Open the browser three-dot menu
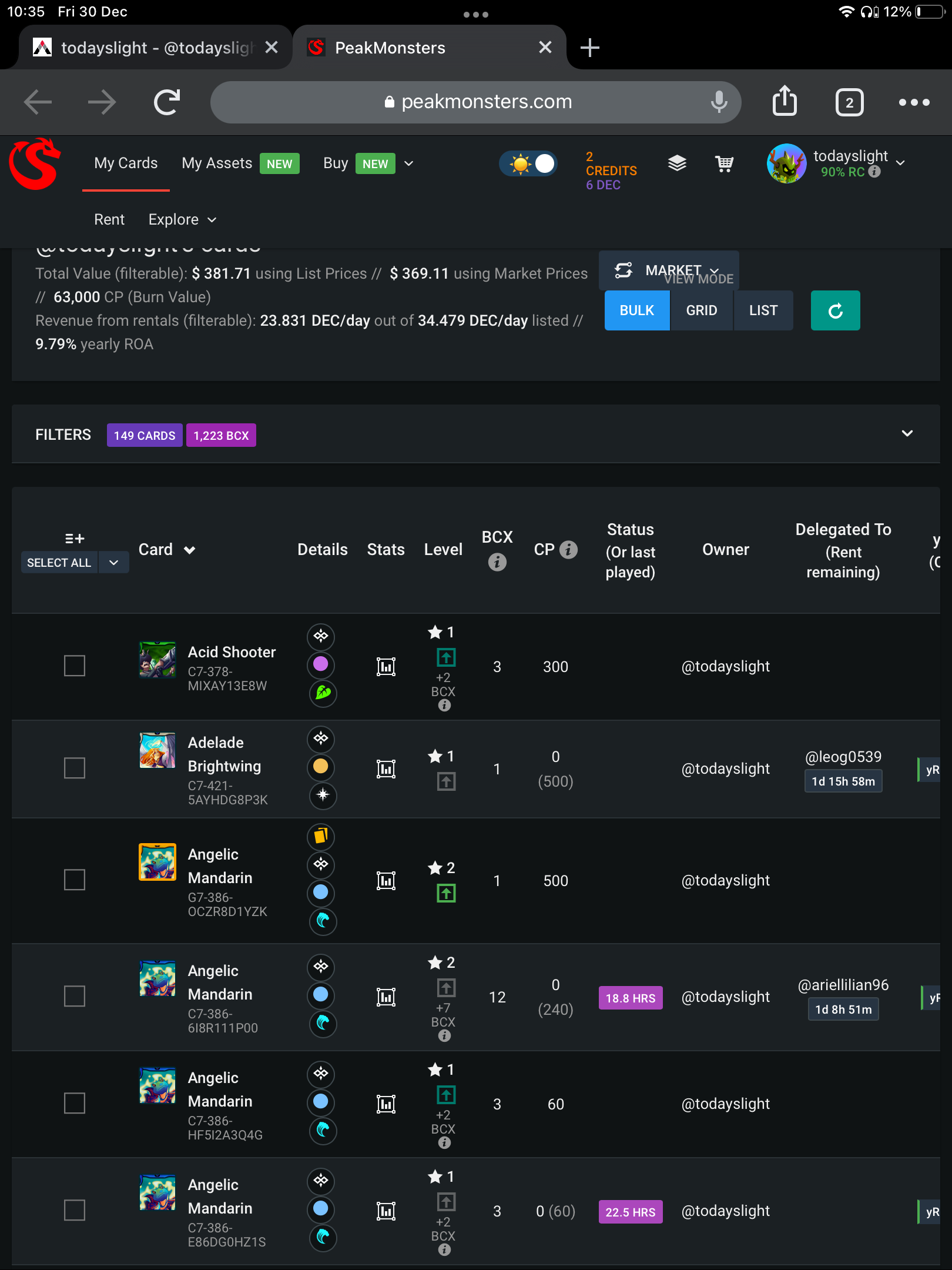Screen dimensions: 952x1270 click(914, 102)
